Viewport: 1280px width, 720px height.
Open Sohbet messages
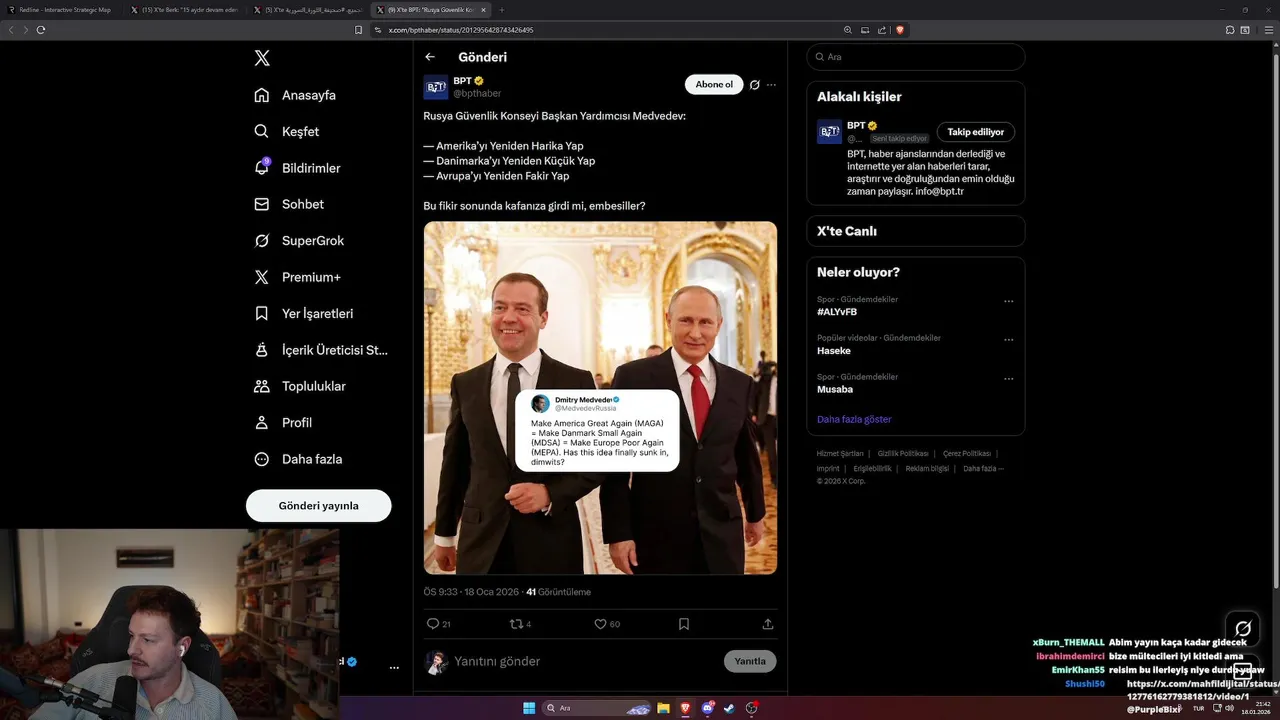tap(289, 204)
